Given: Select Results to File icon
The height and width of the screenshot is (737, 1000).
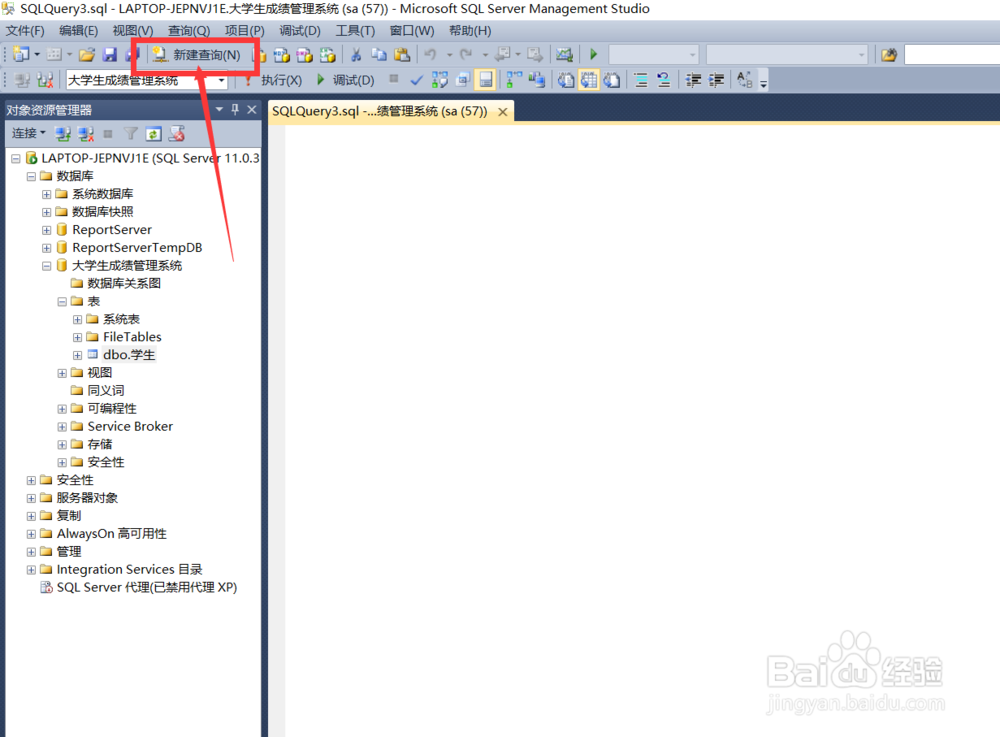Looking at the screenshot, I should (612, 80).
